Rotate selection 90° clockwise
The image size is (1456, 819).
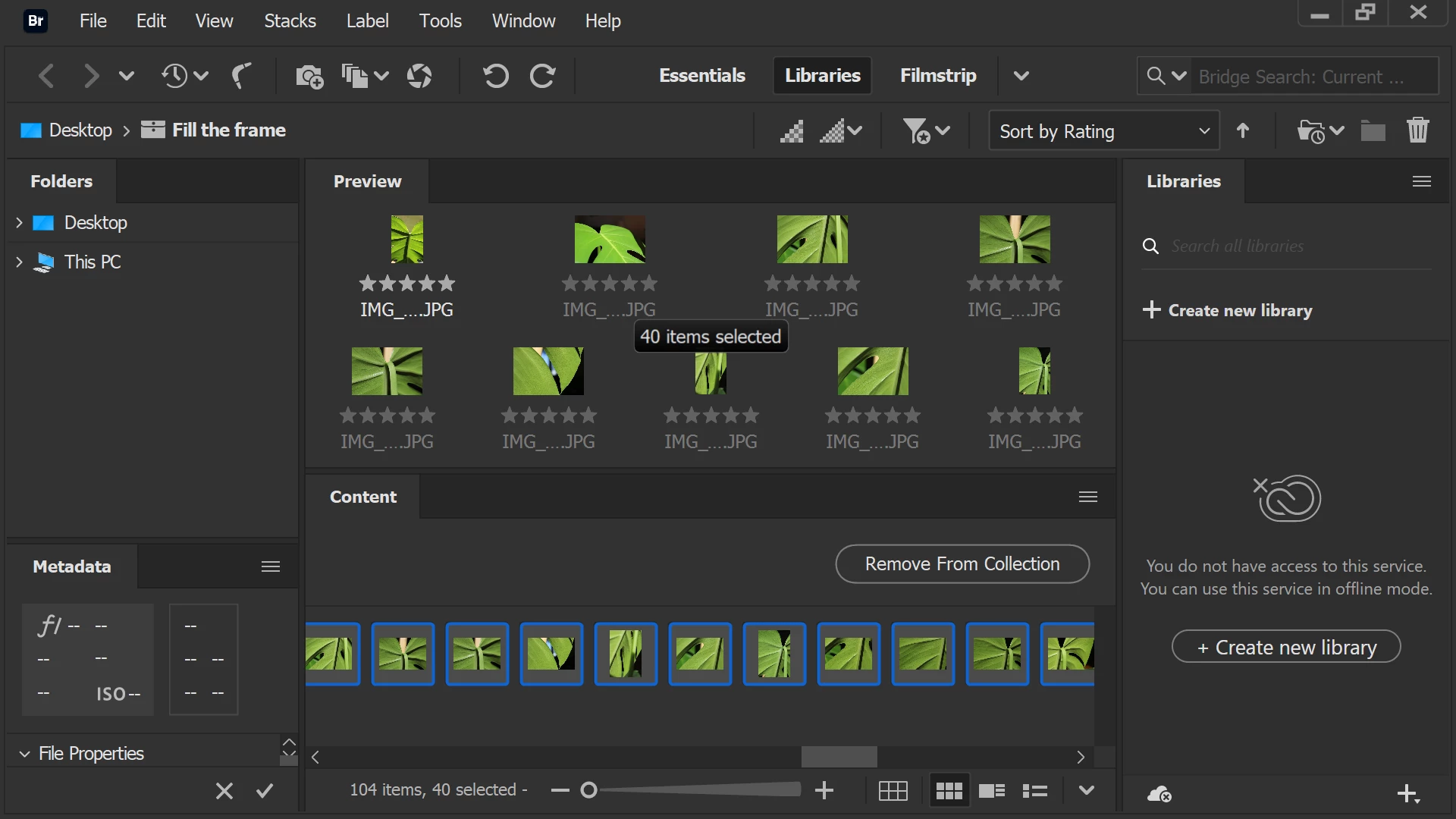click(x=543, y=76)
